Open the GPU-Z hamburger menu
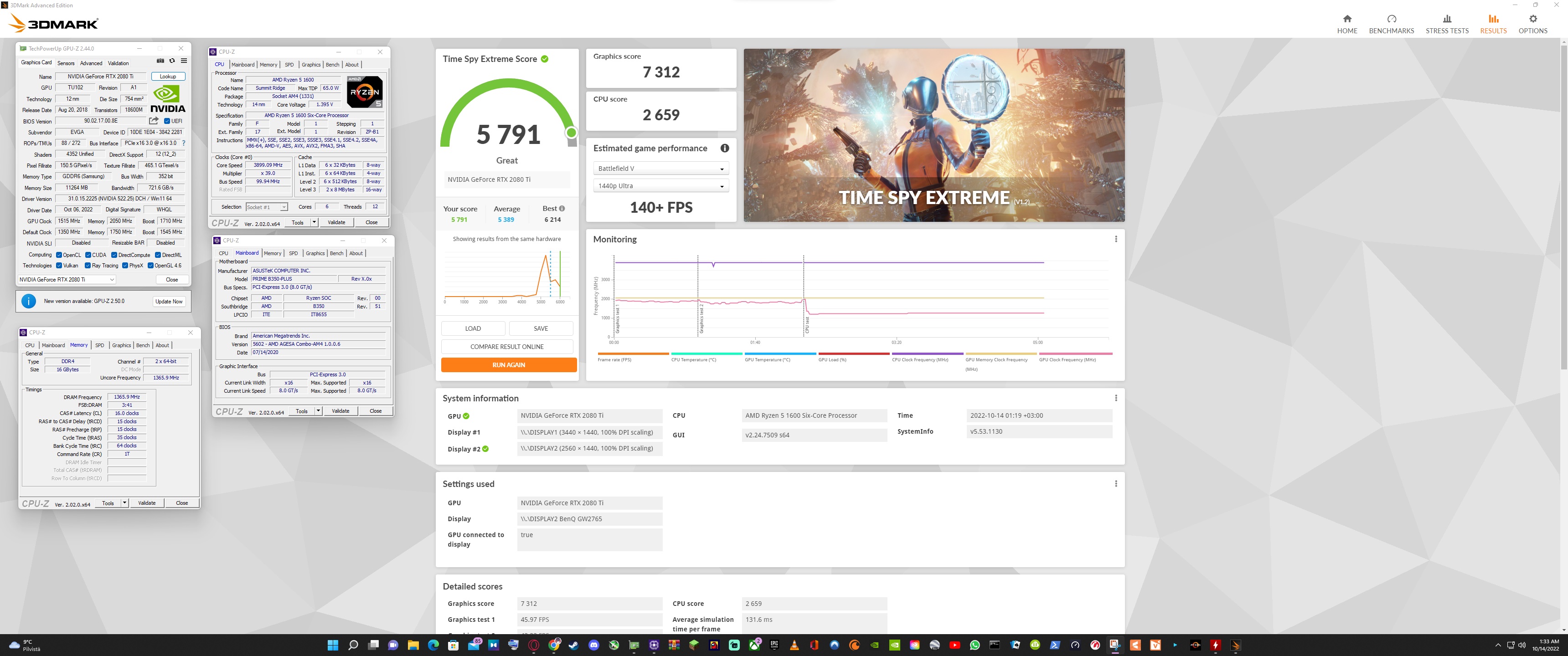 pyautogui.click(x=184, y=61)
